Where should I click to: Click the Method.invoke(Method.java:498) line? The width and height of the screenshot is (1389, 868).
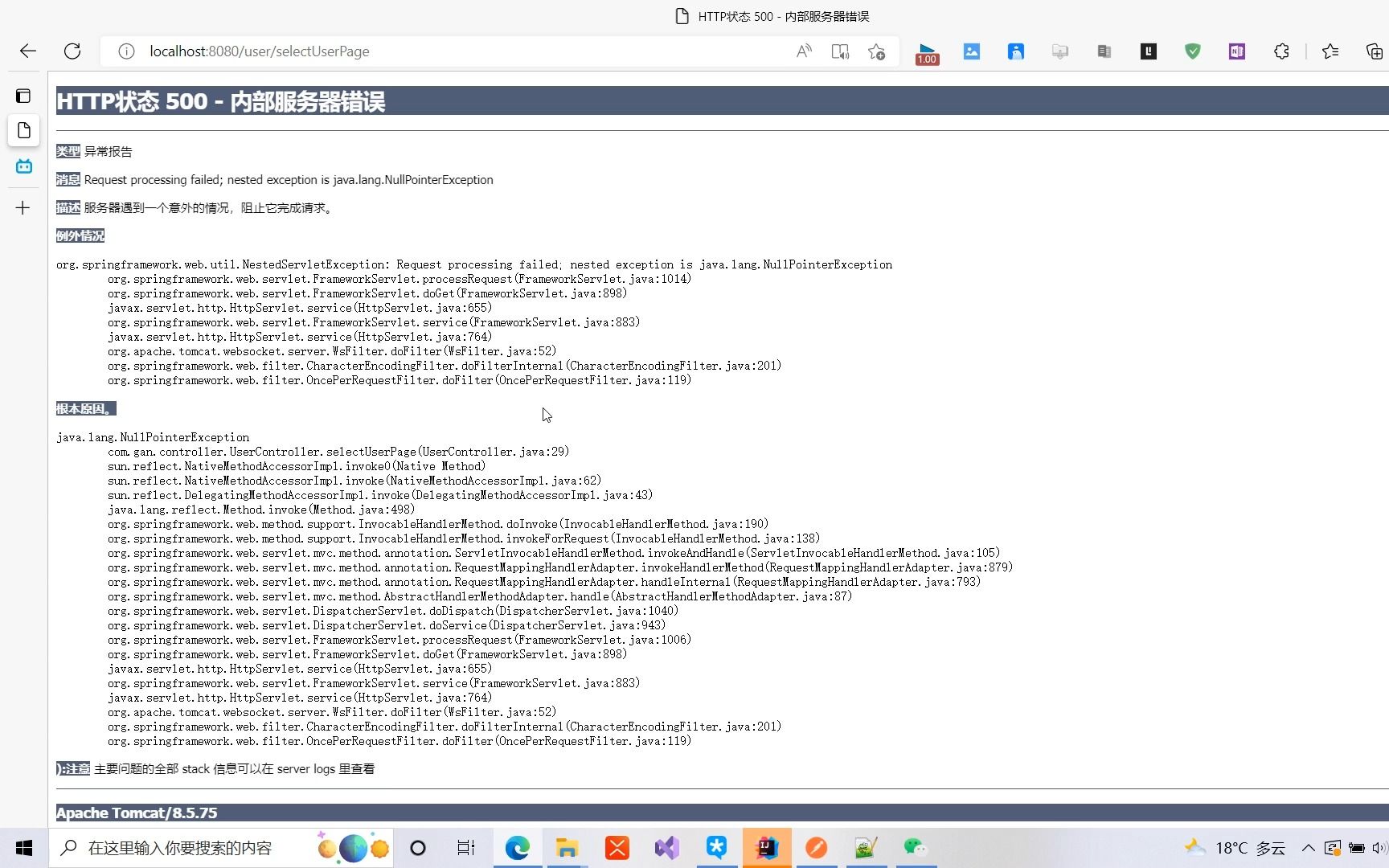coord(261,510)
